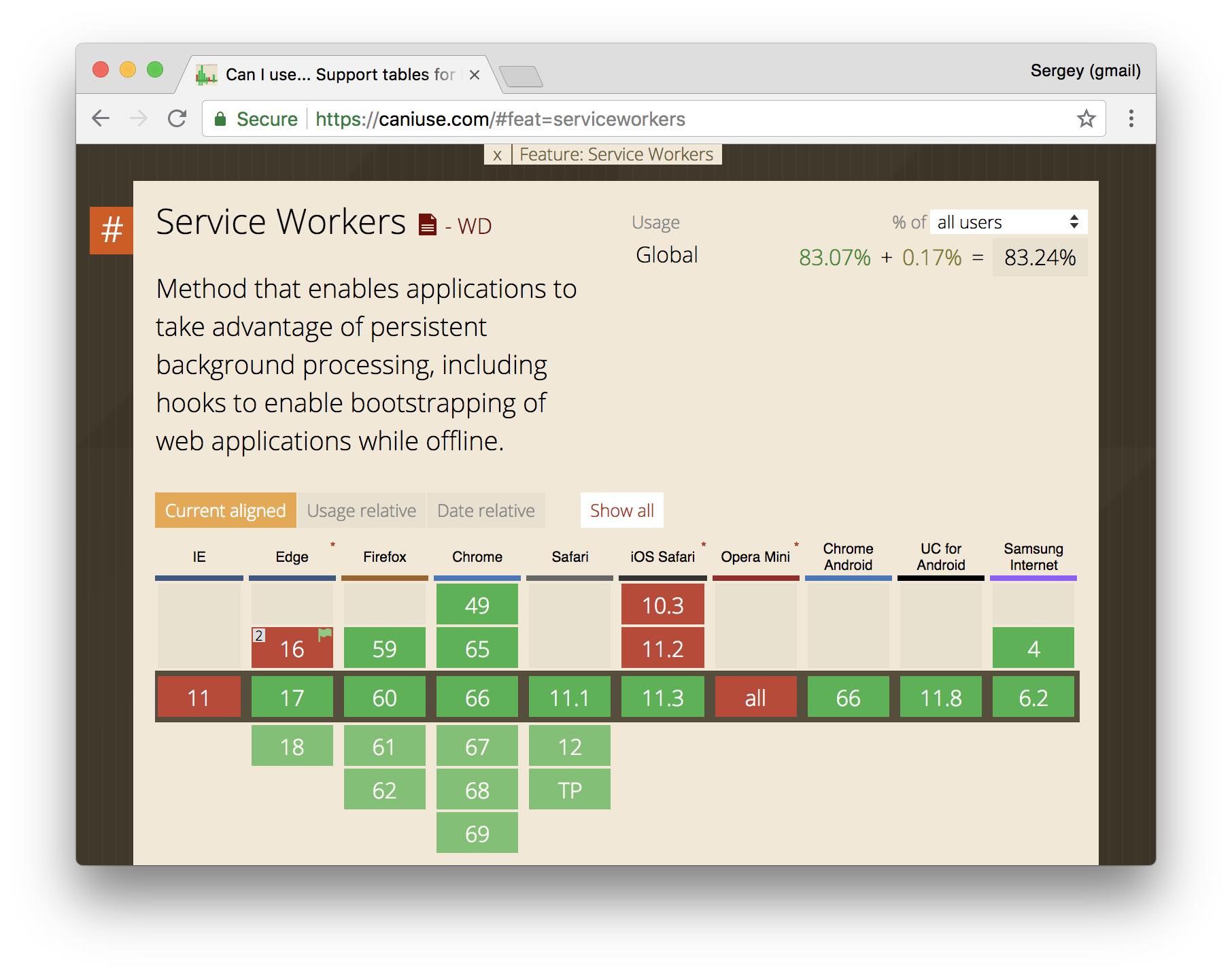The width and height of the screenshot is (1232, 974).
Task: Open the spec document icon next to title
Action: pyautogui.click(x=427, y=224)
